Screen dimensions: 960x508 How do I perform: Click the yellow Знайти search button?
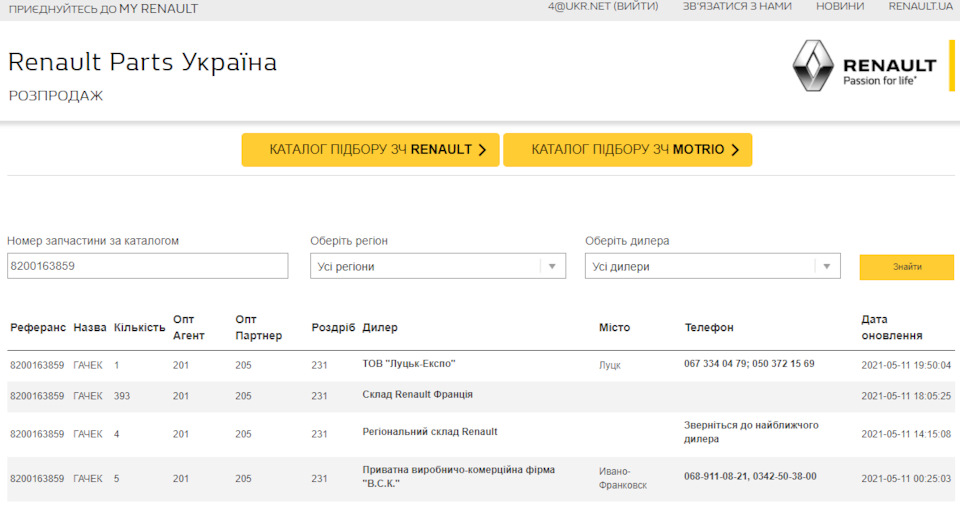pos(907,267)
